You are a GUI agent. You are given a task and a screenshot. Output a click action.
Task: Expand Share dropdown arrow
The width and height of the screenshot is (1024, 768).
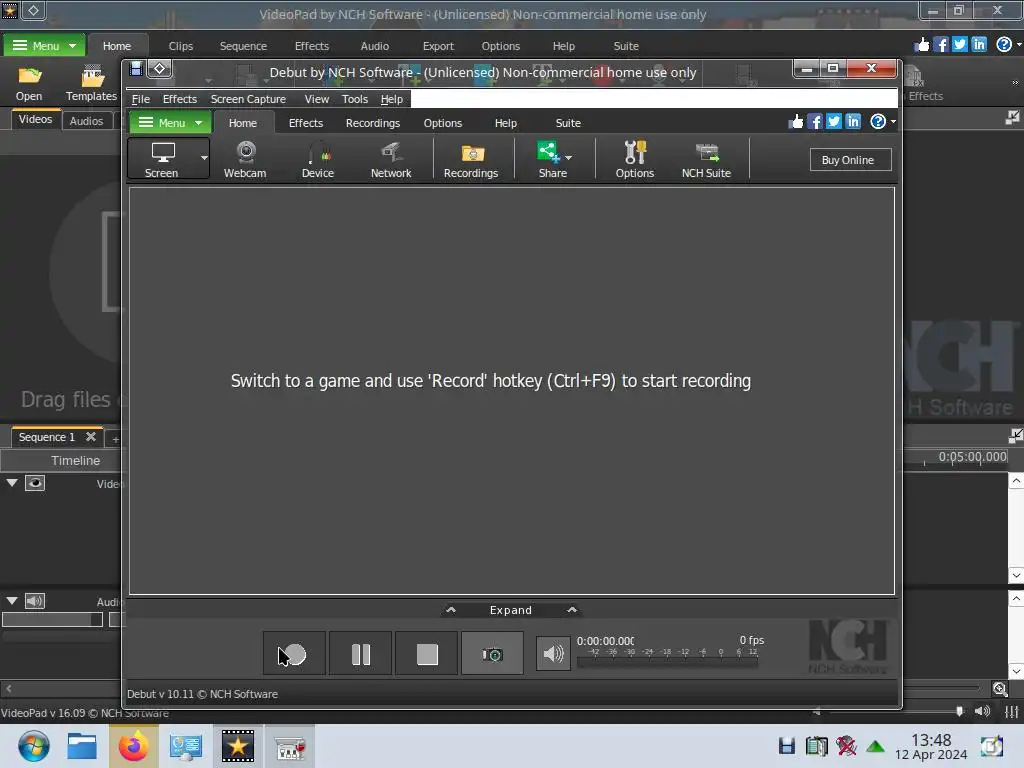coord(569,157)
